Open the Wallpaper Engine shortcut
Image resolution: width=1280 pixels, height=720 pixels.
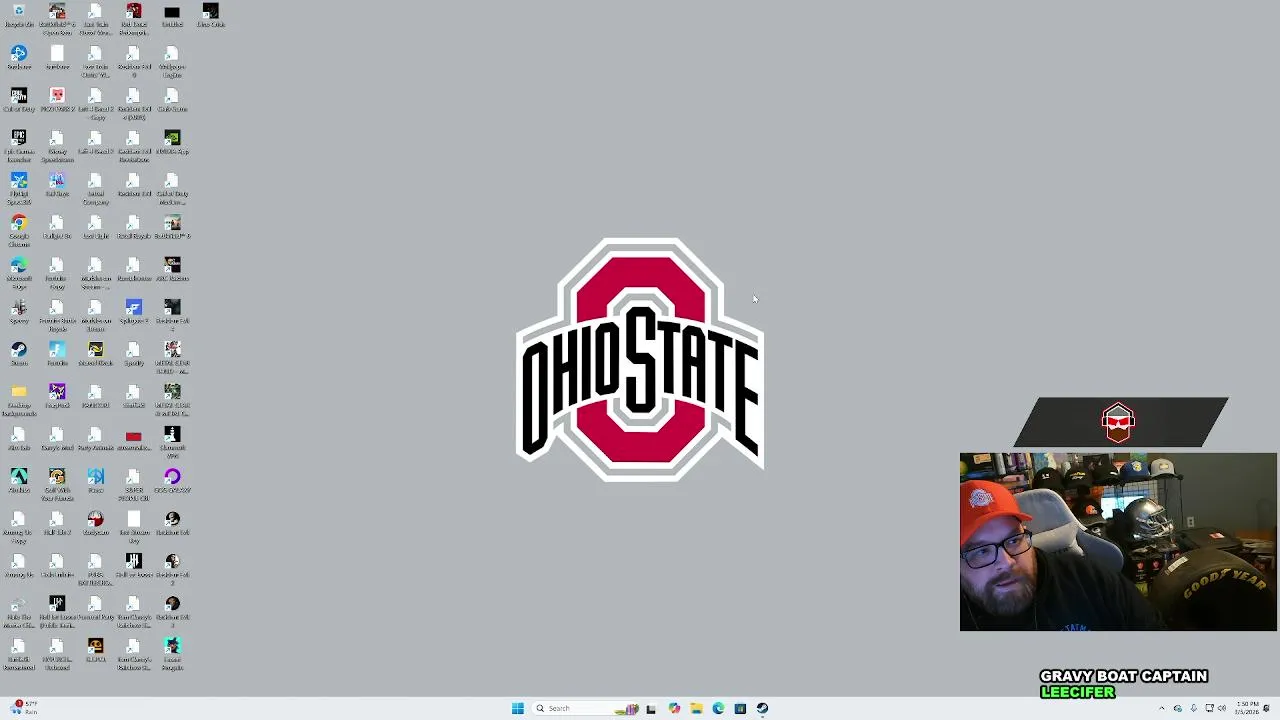[x=172, y=59]
